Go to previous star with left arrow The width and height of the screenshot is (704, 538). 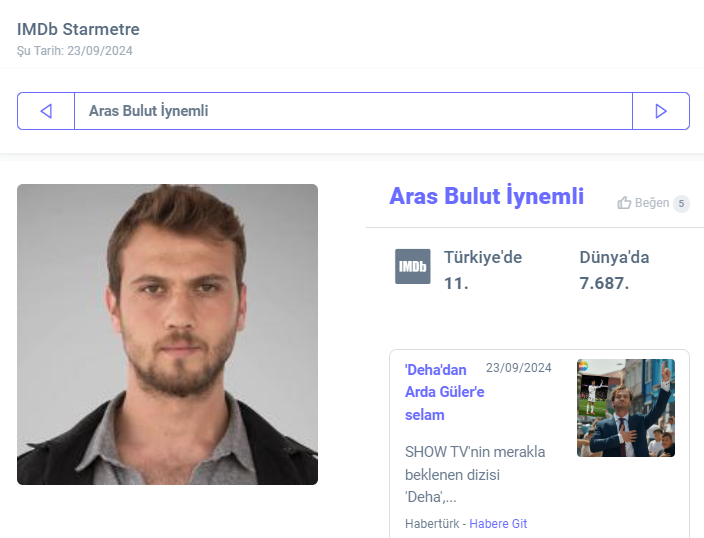[x=46, y=111]
